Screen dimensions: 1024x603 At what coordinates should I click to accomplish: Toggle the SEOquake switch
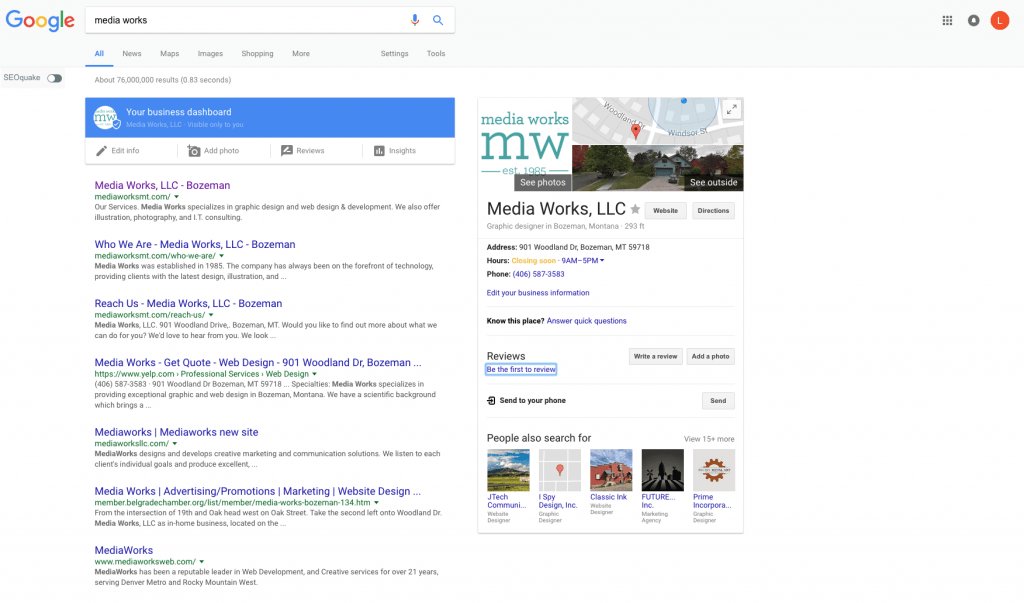(x=54, y=78)
